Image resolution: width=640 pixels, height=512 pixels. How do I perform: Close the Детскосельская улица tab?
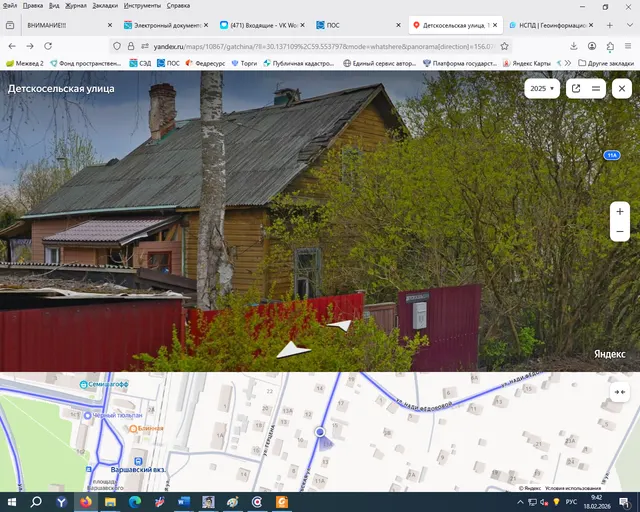pos(495,25)
